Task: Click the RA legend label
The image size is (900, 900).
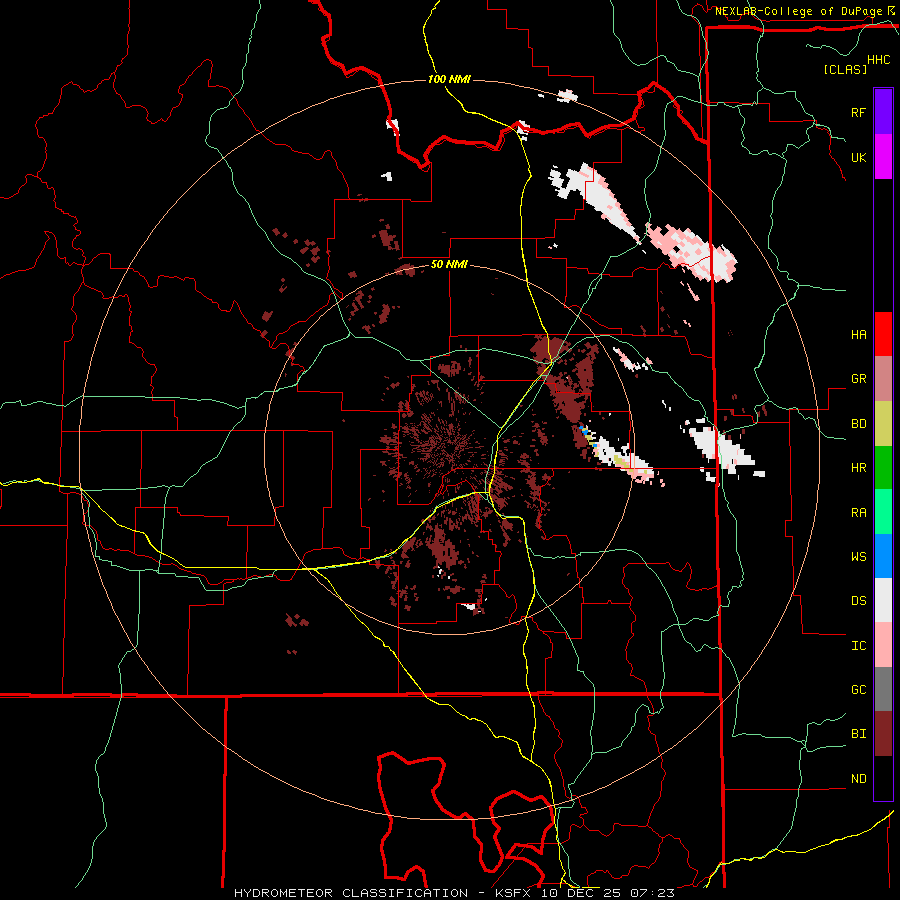Action: [x=858, y=512]
